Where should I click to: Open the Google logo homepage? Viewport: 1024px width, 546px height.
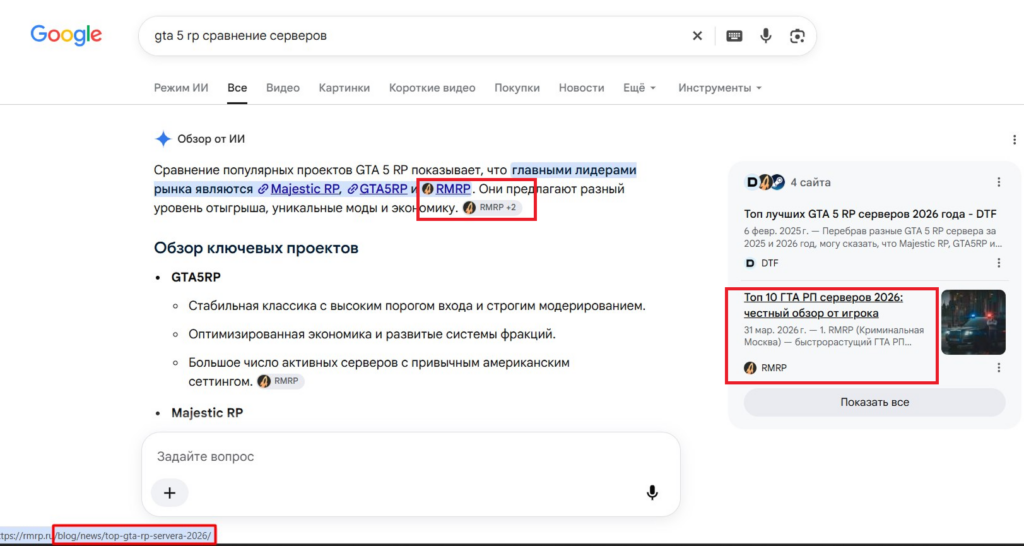tap(66, 35)
